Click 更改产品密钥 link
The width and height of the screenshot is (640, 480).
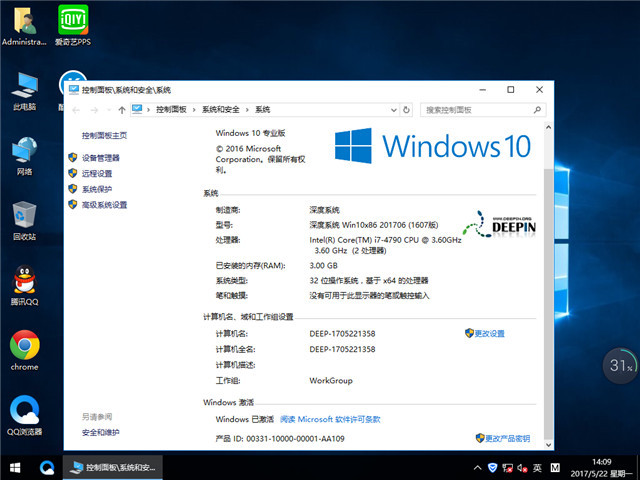coord(507,438)
